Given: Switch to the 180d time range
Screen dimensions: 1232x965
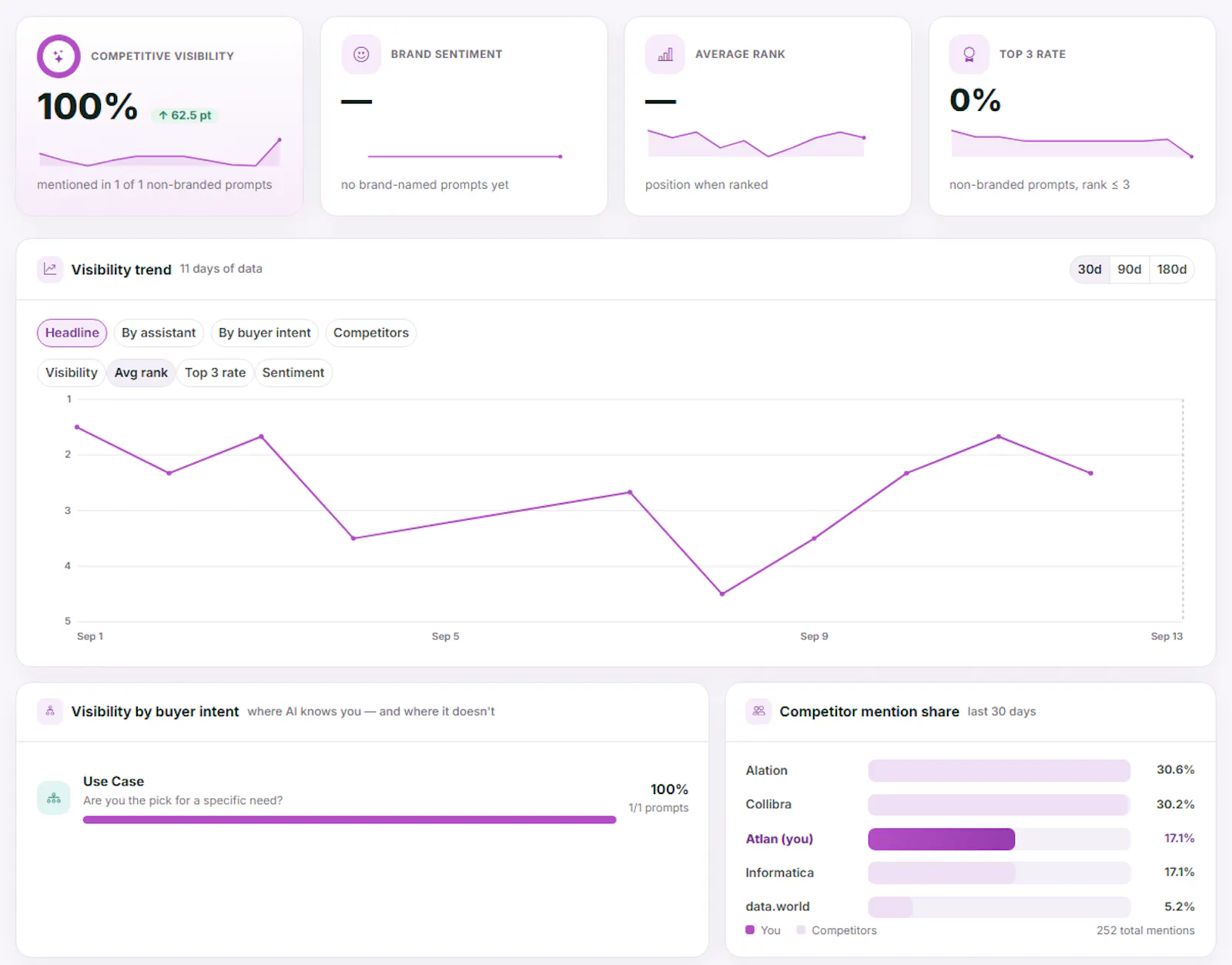Looking at the screenshot, I should [x=1172, y=270].
